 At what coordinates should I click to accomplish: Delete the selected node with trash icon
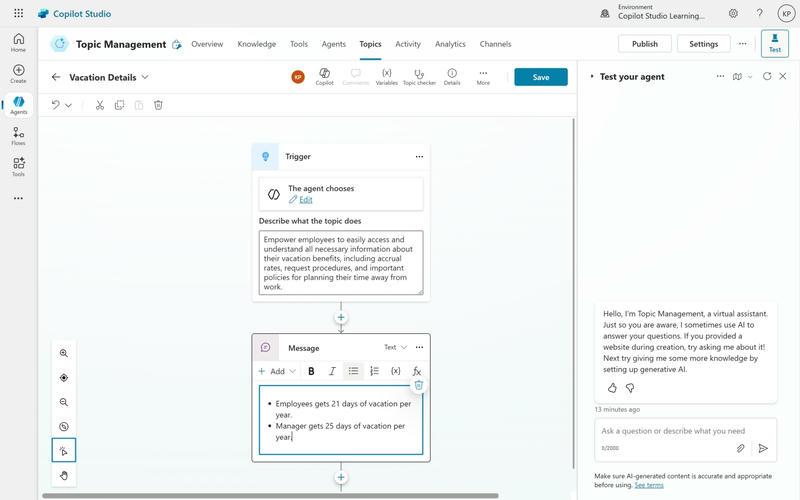158,105
